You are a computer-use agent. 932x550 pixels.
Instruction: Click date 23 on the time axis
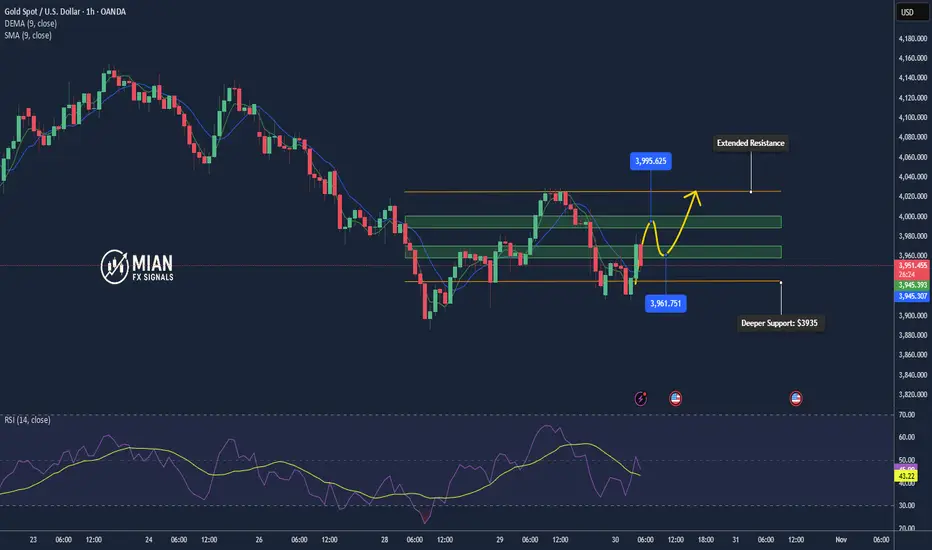point(33,540)
